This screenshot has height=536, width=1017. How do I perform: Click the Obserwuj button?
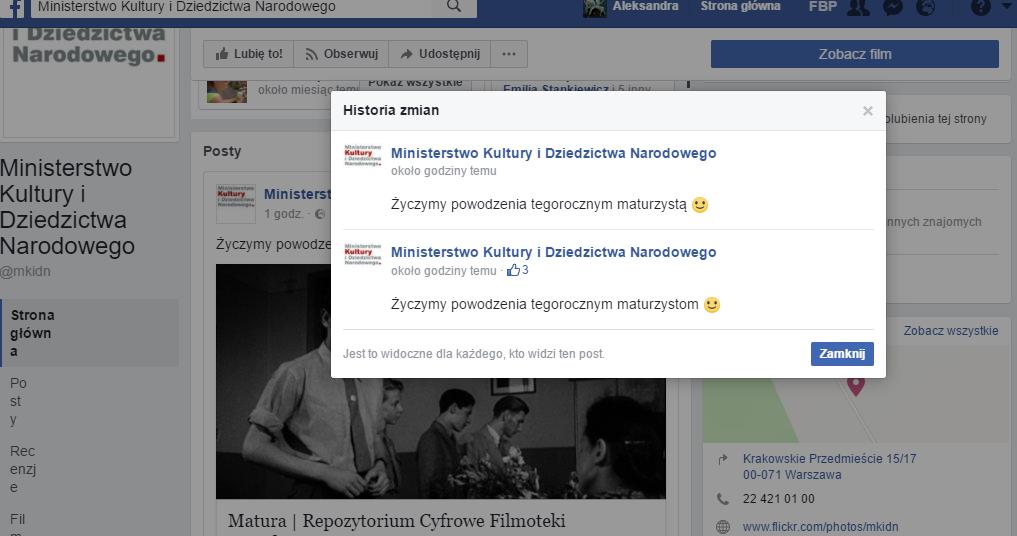341,54
